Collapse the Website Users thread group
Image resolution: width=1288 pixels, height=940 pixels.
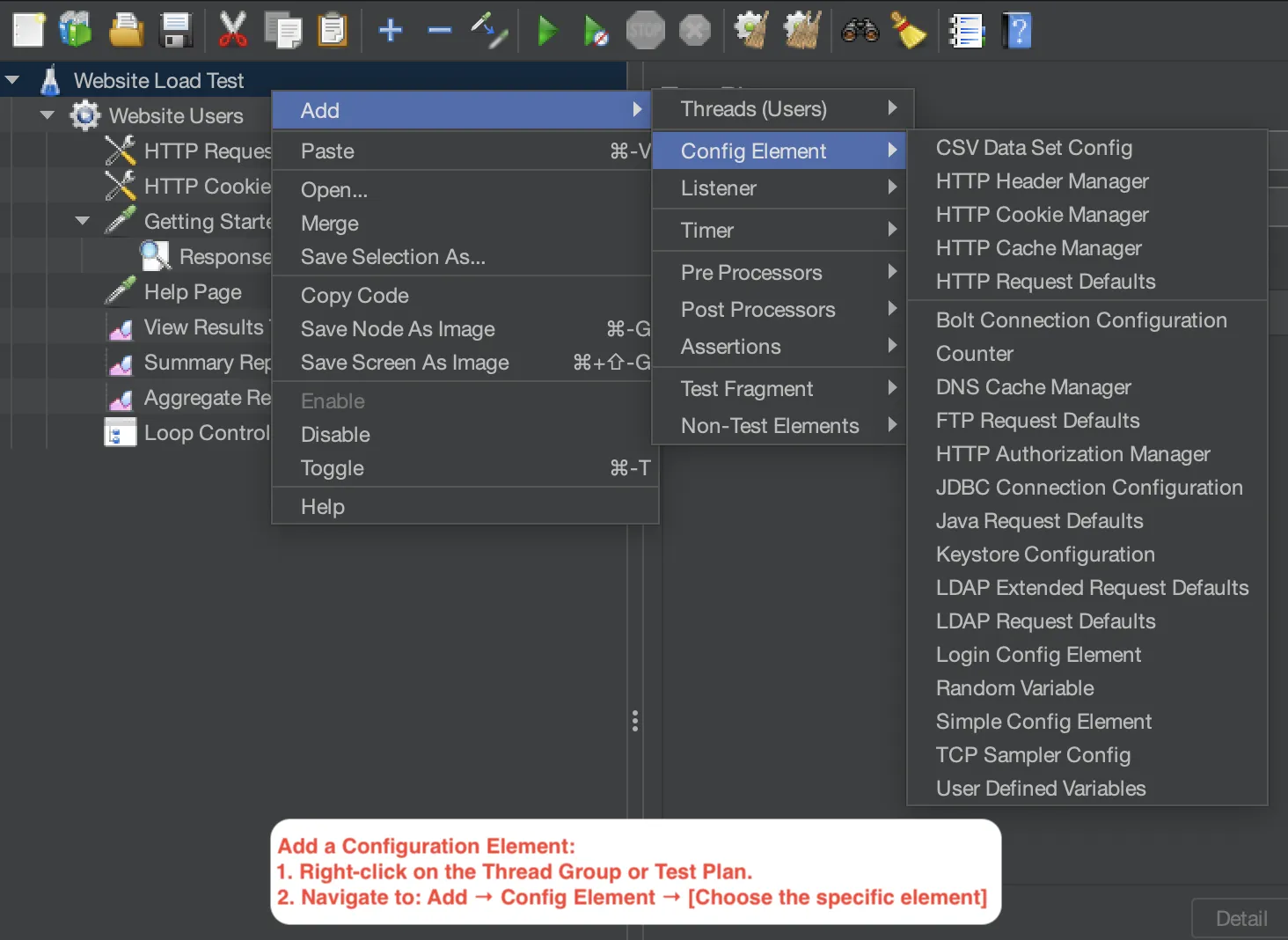click(48, 115)
